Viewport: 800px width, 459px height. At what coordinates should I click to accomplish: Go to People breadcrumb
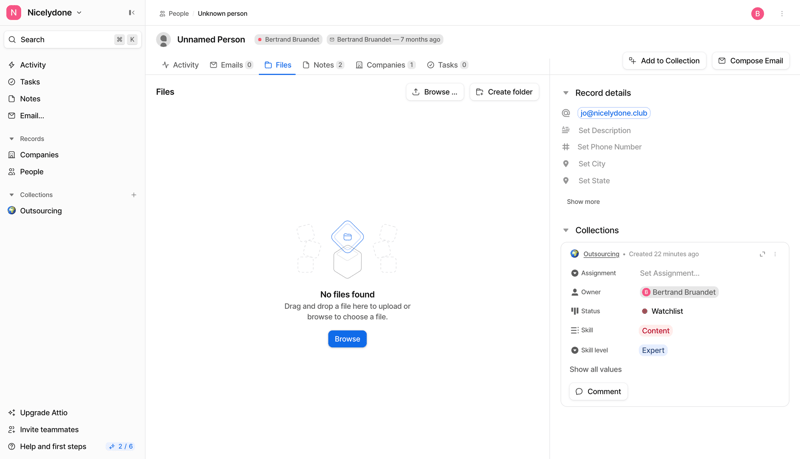click(x=174, y=14)
